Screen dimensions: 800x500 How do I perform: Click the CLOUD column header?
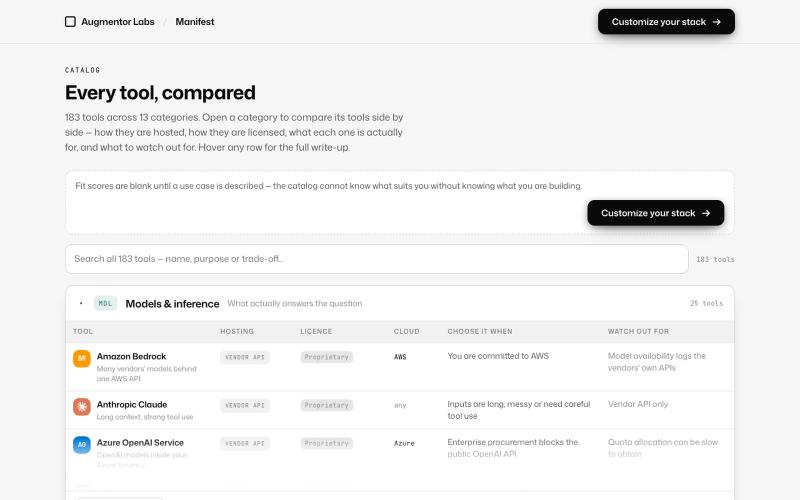(x=407, y=331)
